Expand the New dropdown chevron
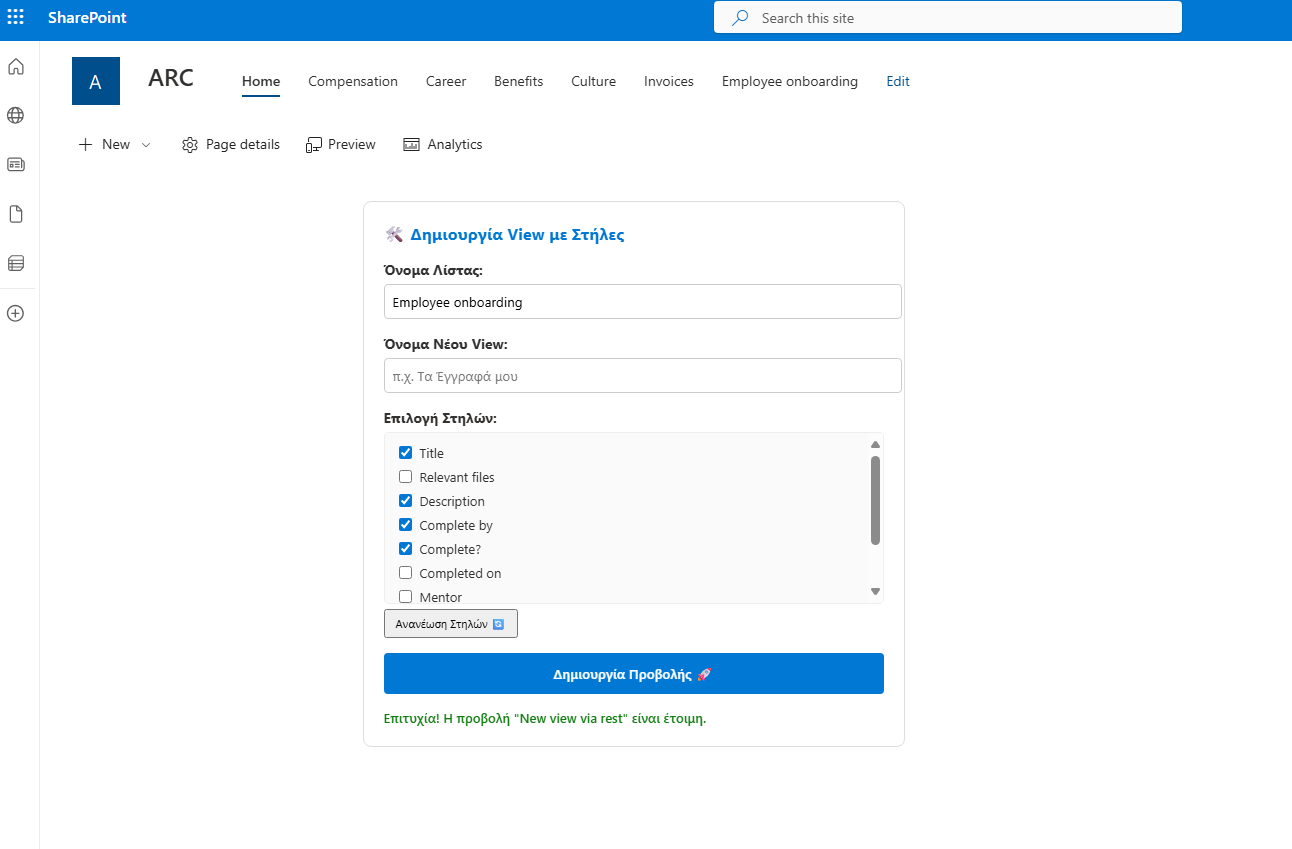This screenshot has height=849, width=1292. (146, 145)
